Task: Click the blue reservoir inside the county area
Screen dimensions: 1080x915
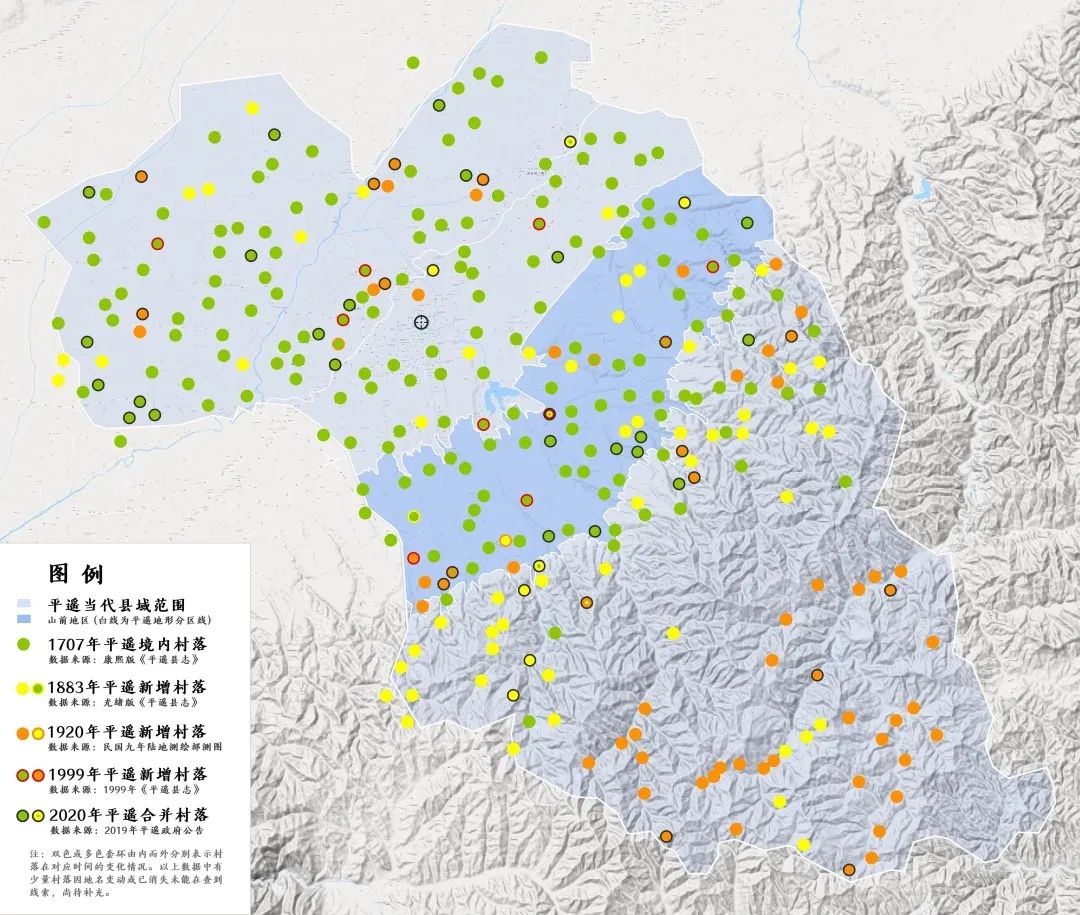Action: [499, 400]
